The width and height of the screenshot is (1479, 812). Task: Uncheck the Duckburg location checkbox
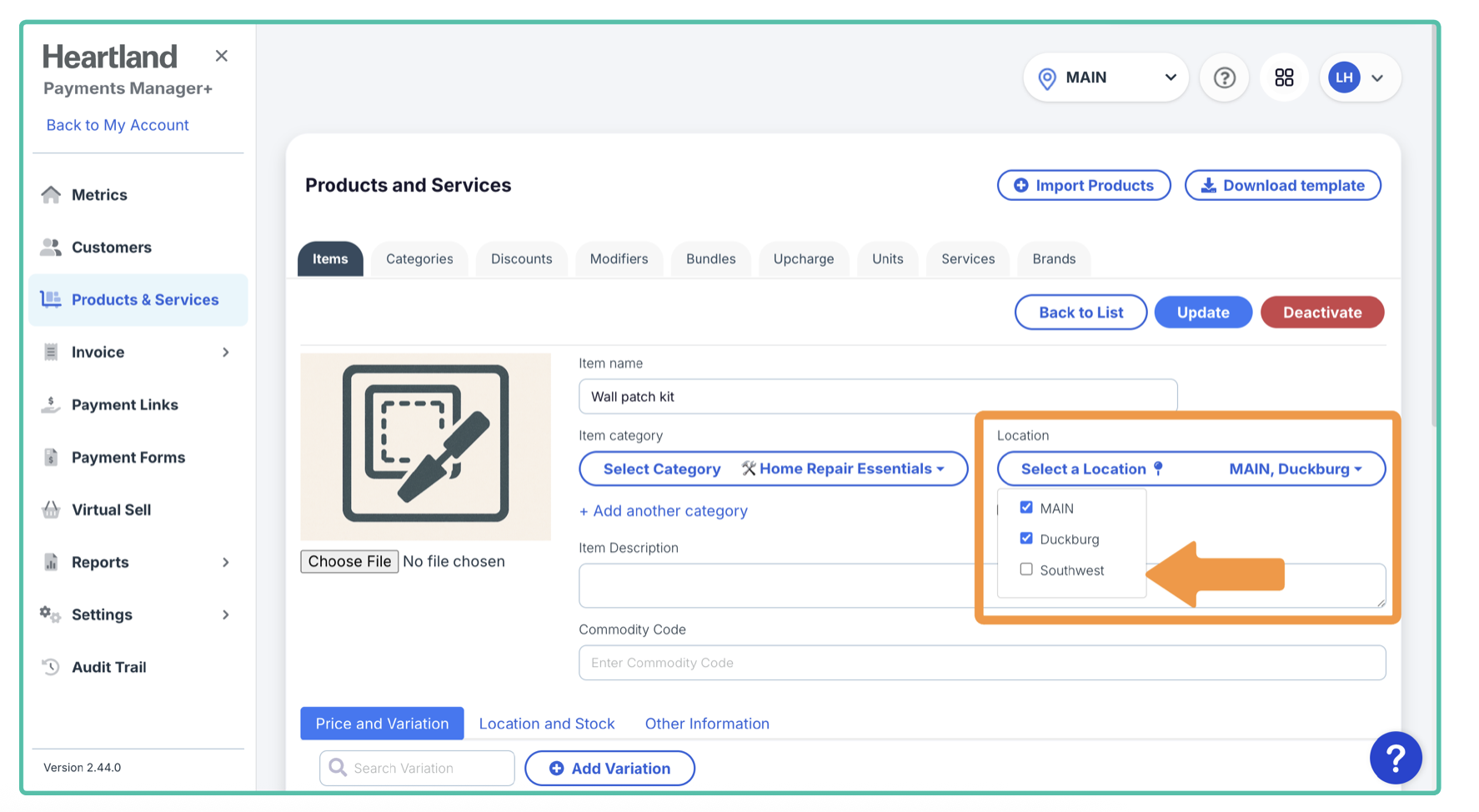(1026, 539)
